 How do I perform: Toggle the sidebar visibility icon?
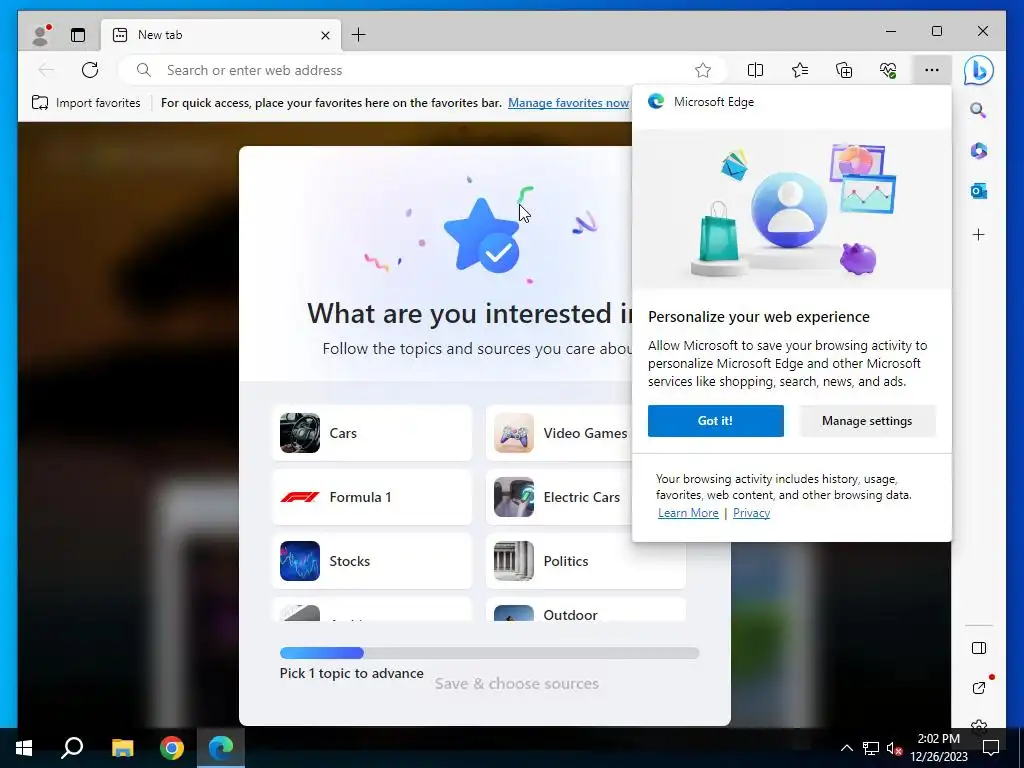978,648
